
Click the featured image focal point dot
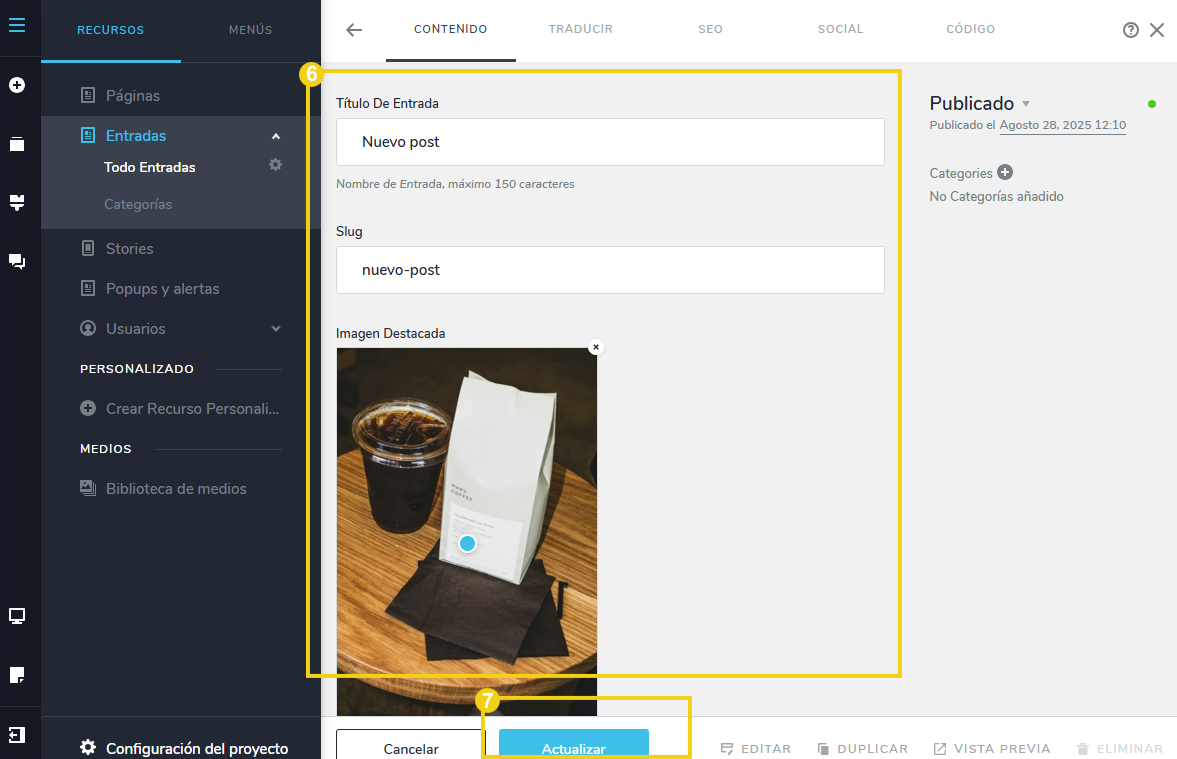pyautogui.click(x=467, y=543)
